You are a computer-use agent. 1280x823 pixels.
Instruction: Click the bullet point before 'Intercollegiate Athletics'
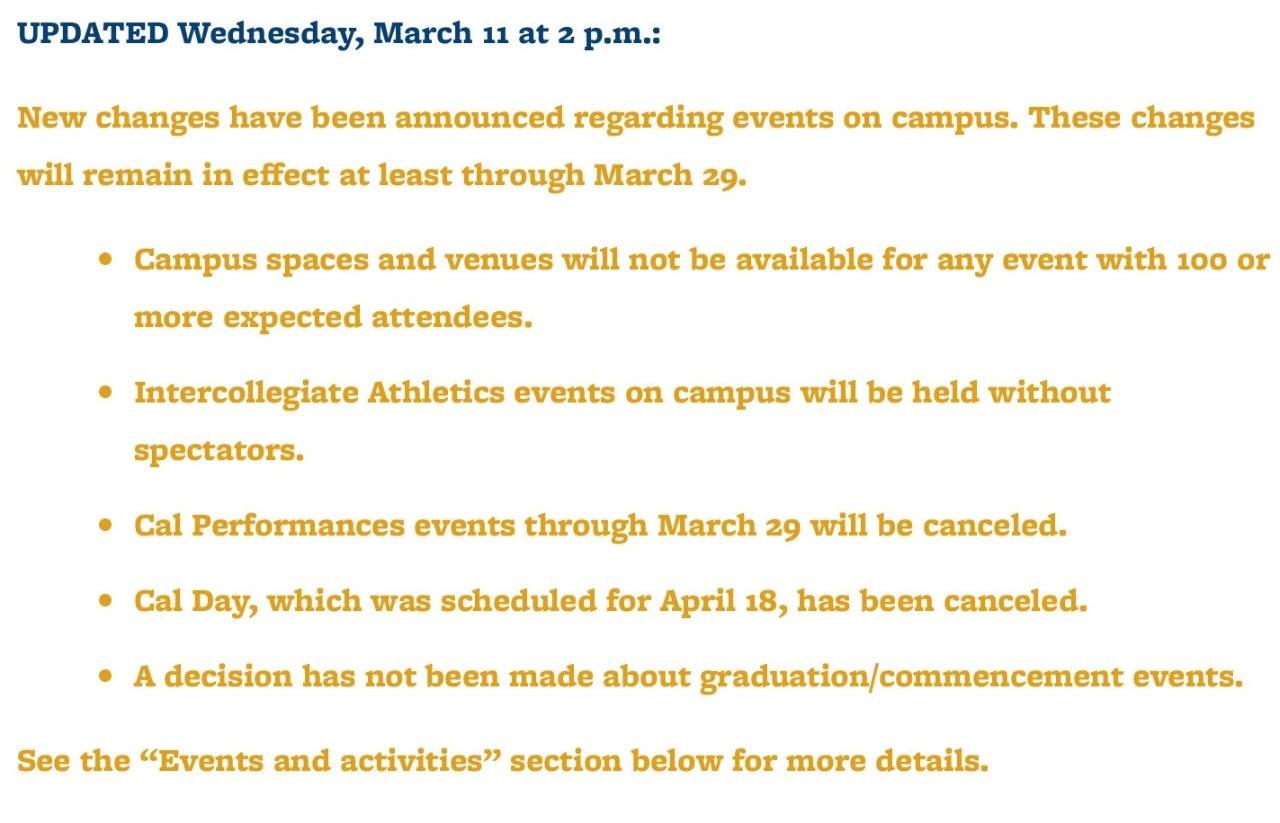pyautogui.click(x=105, y=392)
